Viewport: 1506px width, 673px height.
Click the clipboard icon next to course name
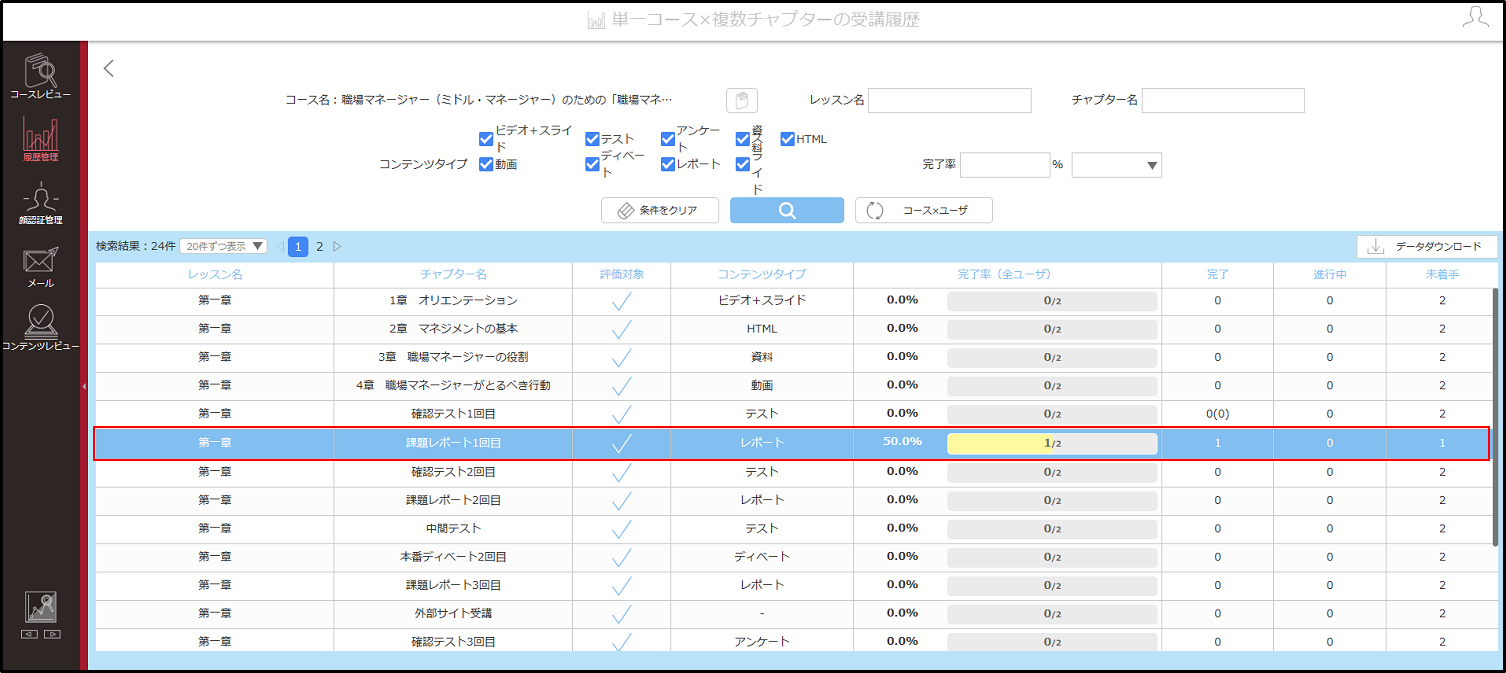[x=741, y=100]
